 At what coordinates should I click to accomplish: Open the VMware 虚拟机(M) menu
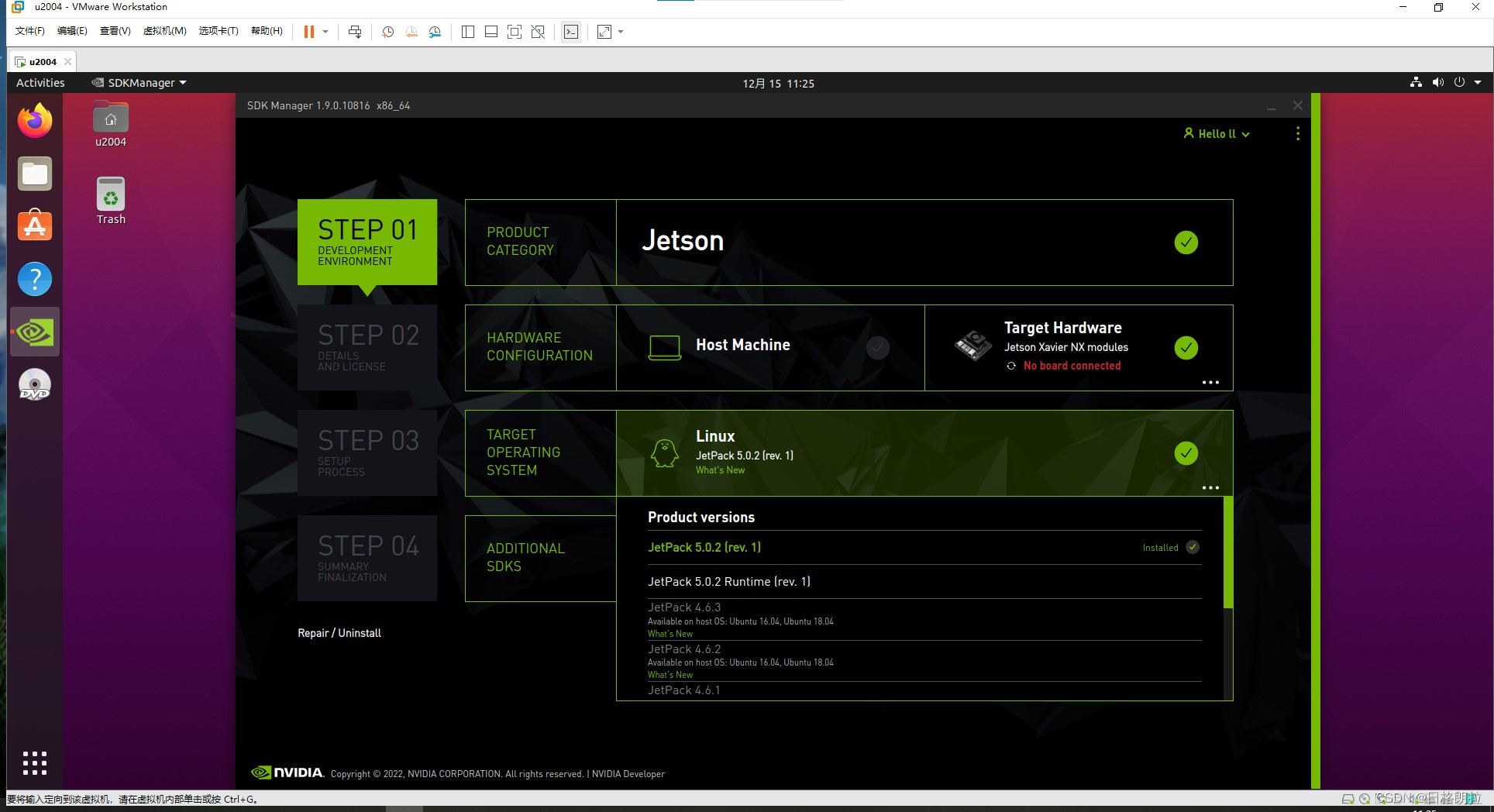click(x=164, y=31)
